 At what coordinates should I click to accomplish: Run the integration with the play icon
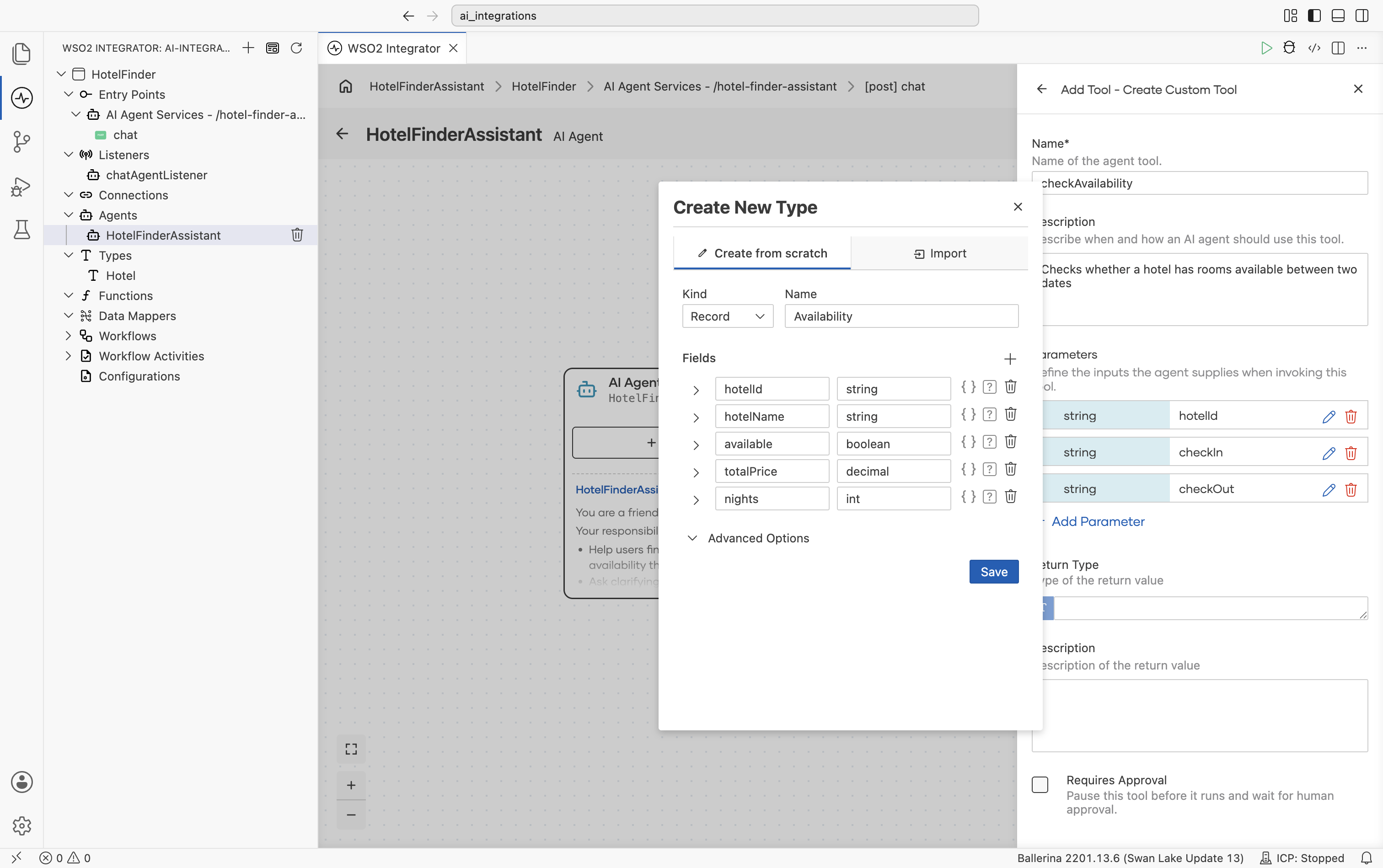(1266, 48)
